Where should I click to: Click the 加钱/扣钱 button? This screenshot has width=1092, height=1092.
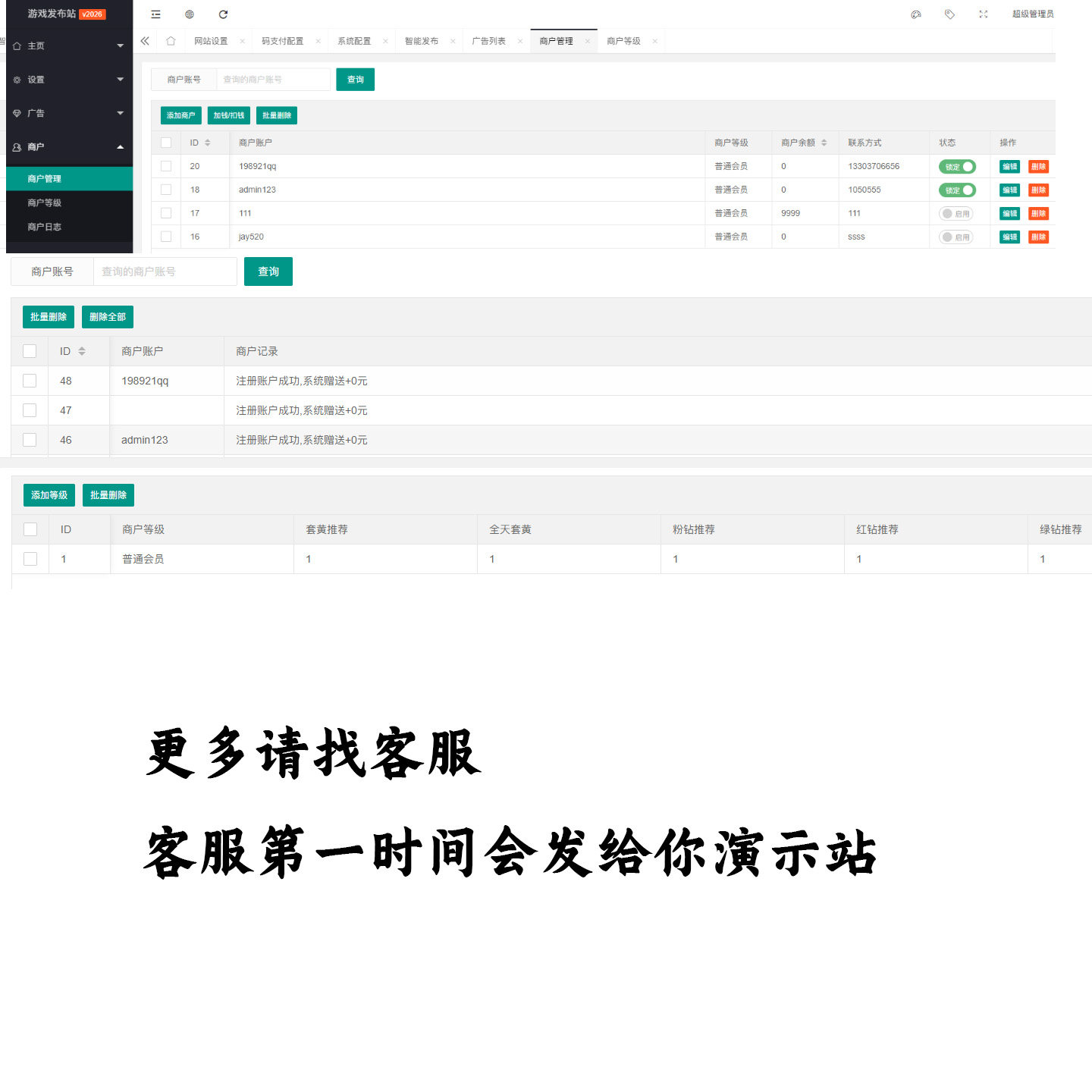[x=228, y=115]
